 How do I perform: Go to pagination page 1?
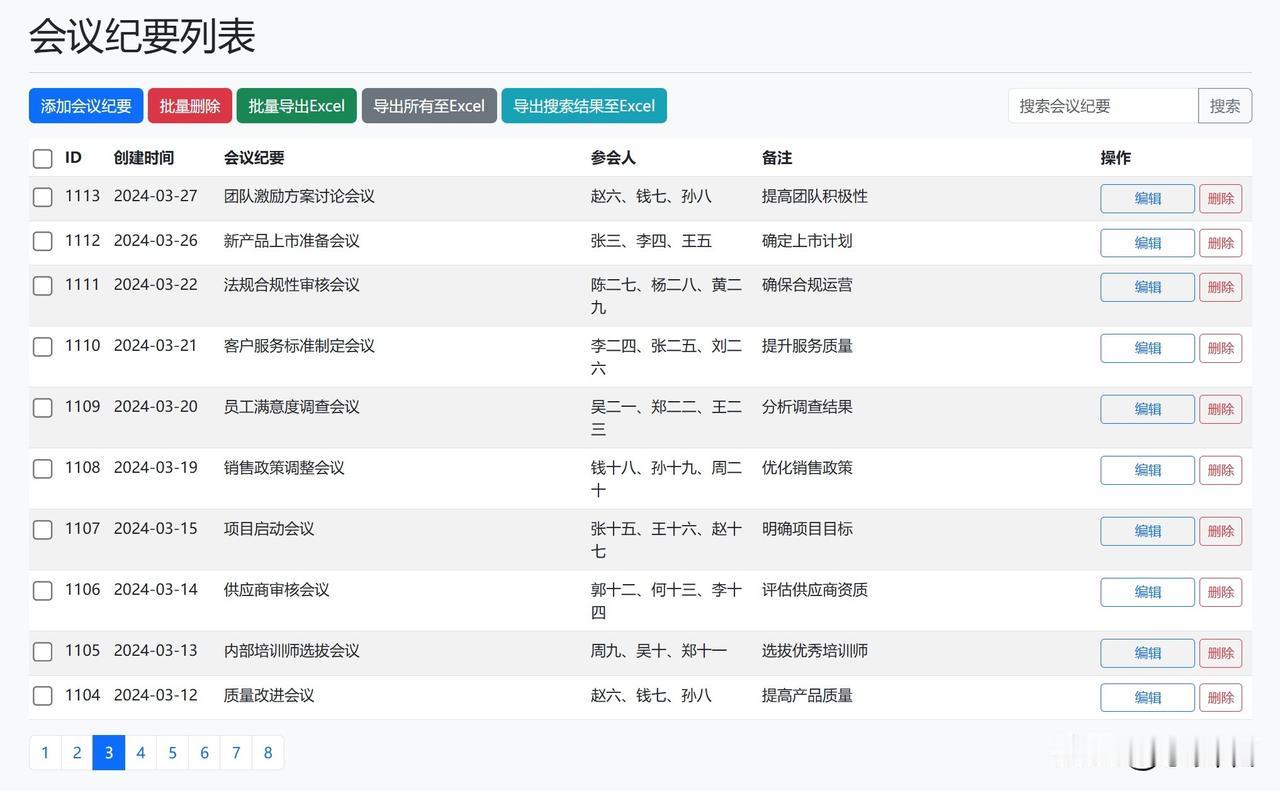click(45, 753)
